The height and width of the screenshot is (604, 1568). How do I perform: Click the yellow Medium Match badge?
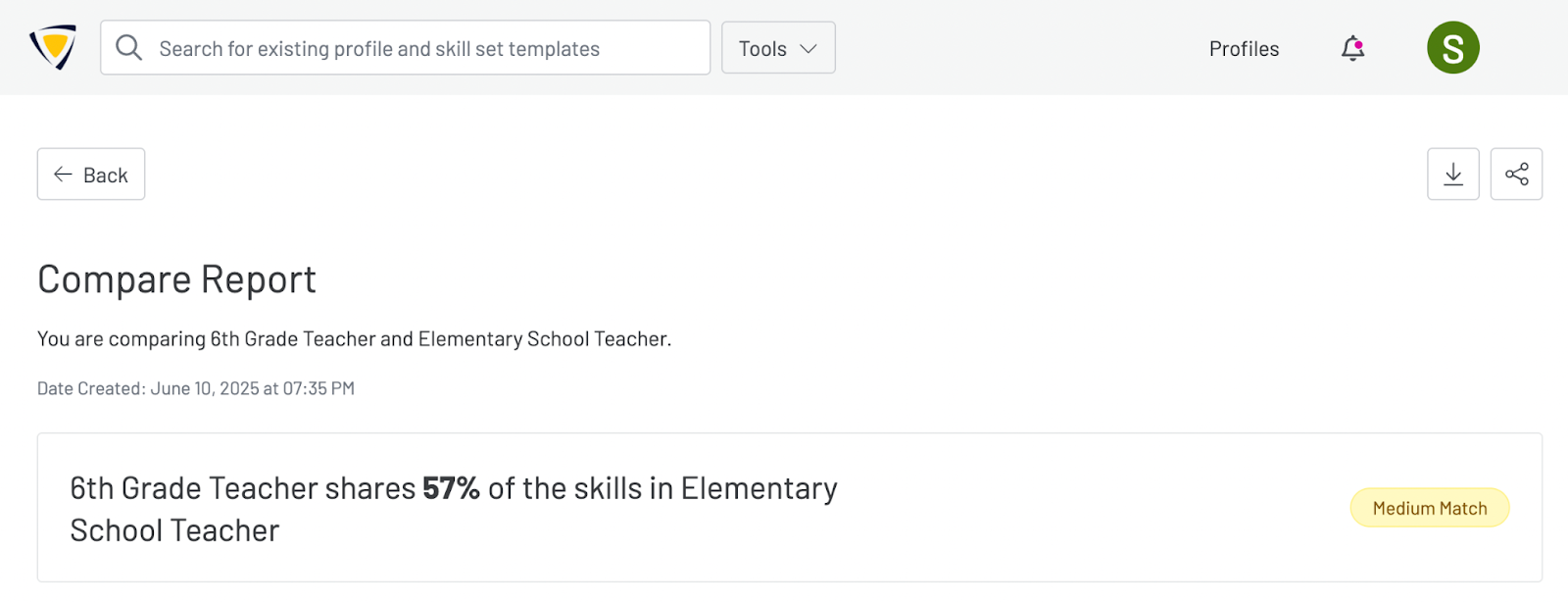click(1429, 508)
